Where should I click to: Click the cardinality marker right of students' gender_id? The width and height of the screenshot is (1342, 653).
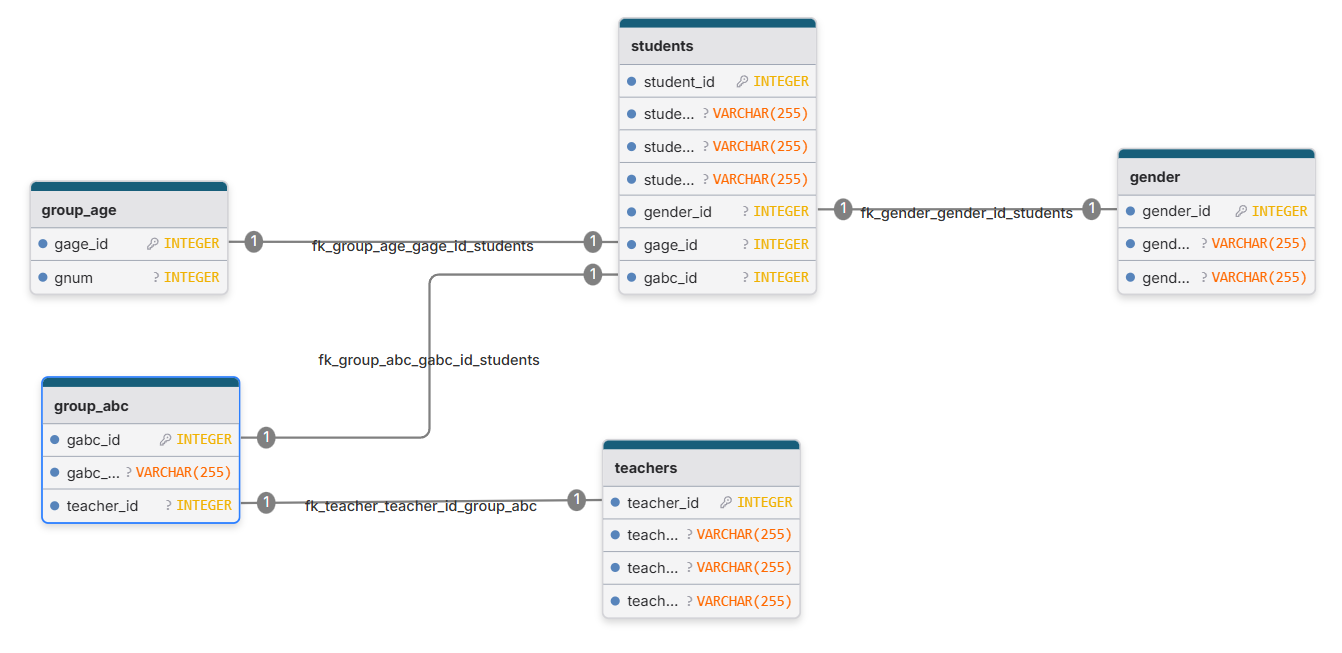(843, 209)
